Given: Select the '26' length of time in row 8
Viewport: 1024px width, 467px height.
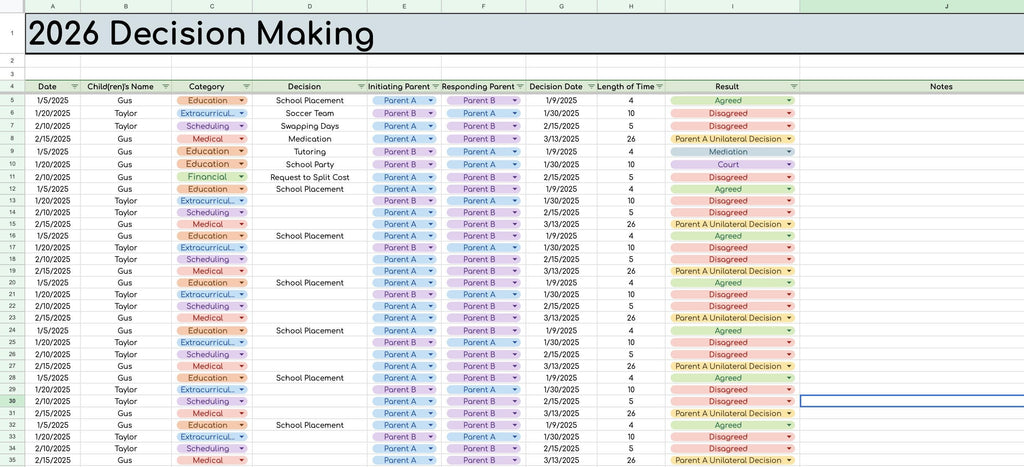Looking at the screenshot, I should (631, 139).
